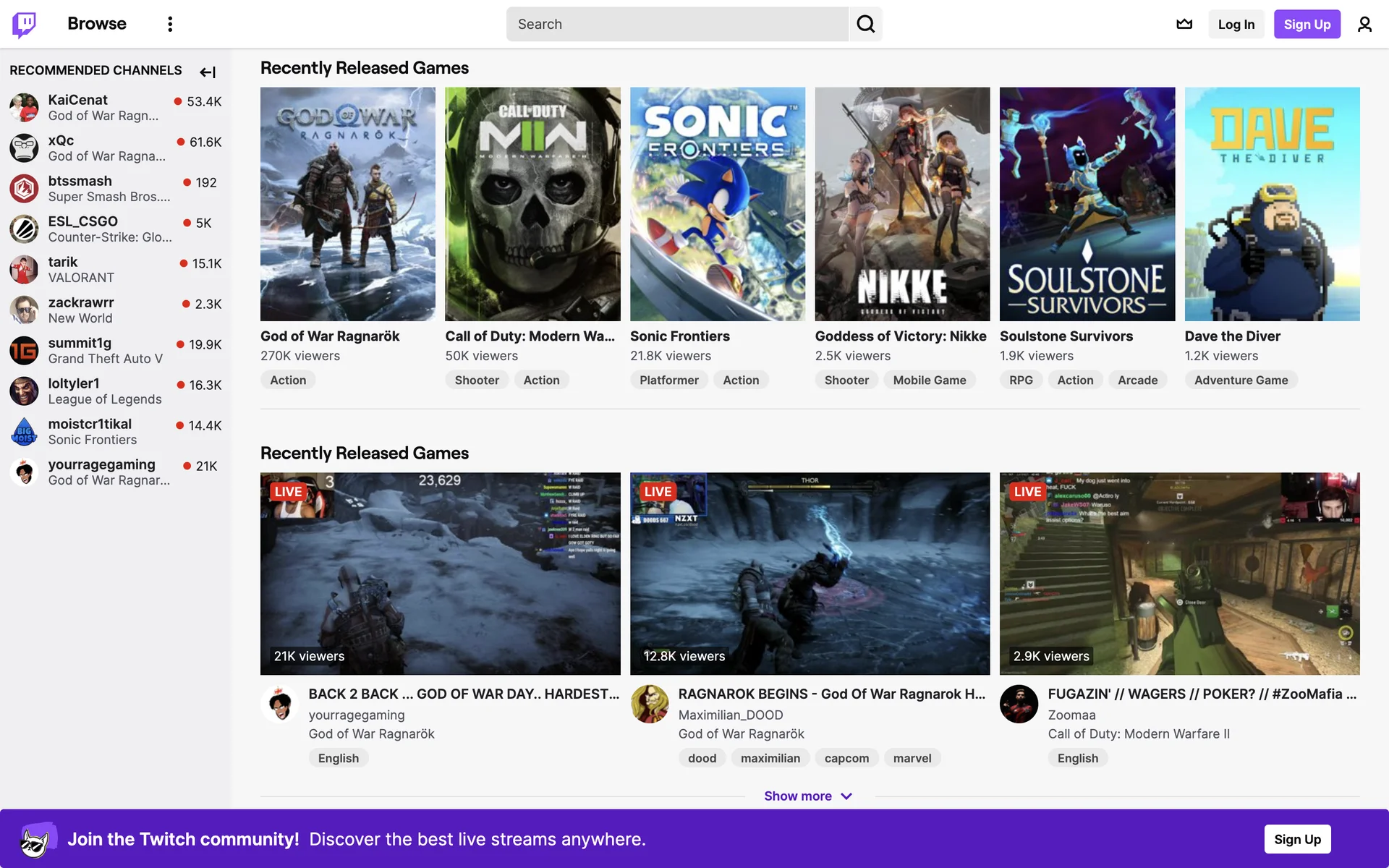Click the top purple Sign Up button

1307,24
